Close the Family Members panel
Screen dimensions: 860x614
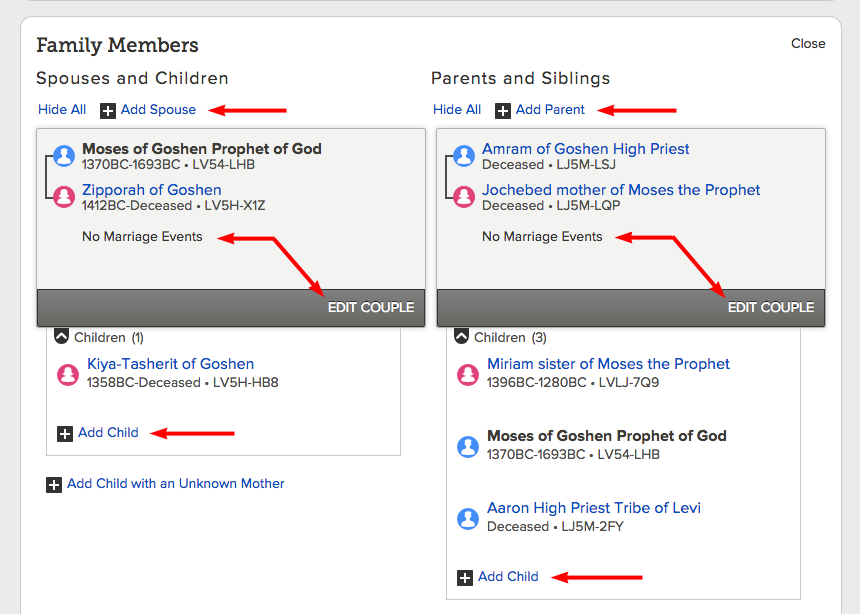pos(808,43)
